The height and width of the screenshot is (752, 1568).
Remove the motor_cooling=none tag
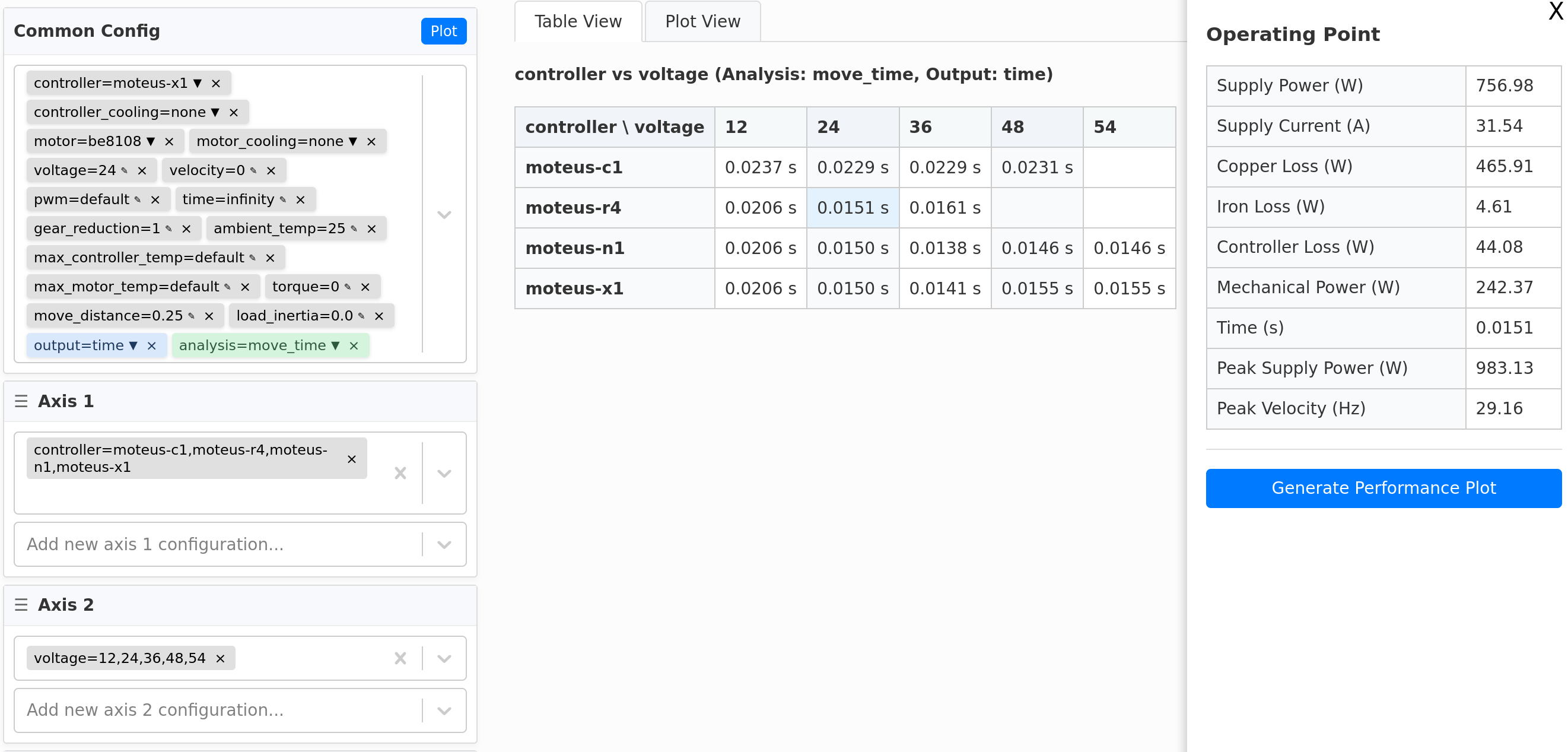click(371, 142)
